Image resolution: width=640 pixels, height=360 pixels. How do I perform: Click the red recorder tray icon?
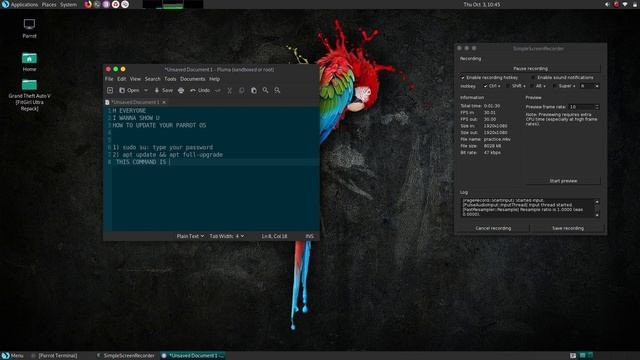(616, 4)
